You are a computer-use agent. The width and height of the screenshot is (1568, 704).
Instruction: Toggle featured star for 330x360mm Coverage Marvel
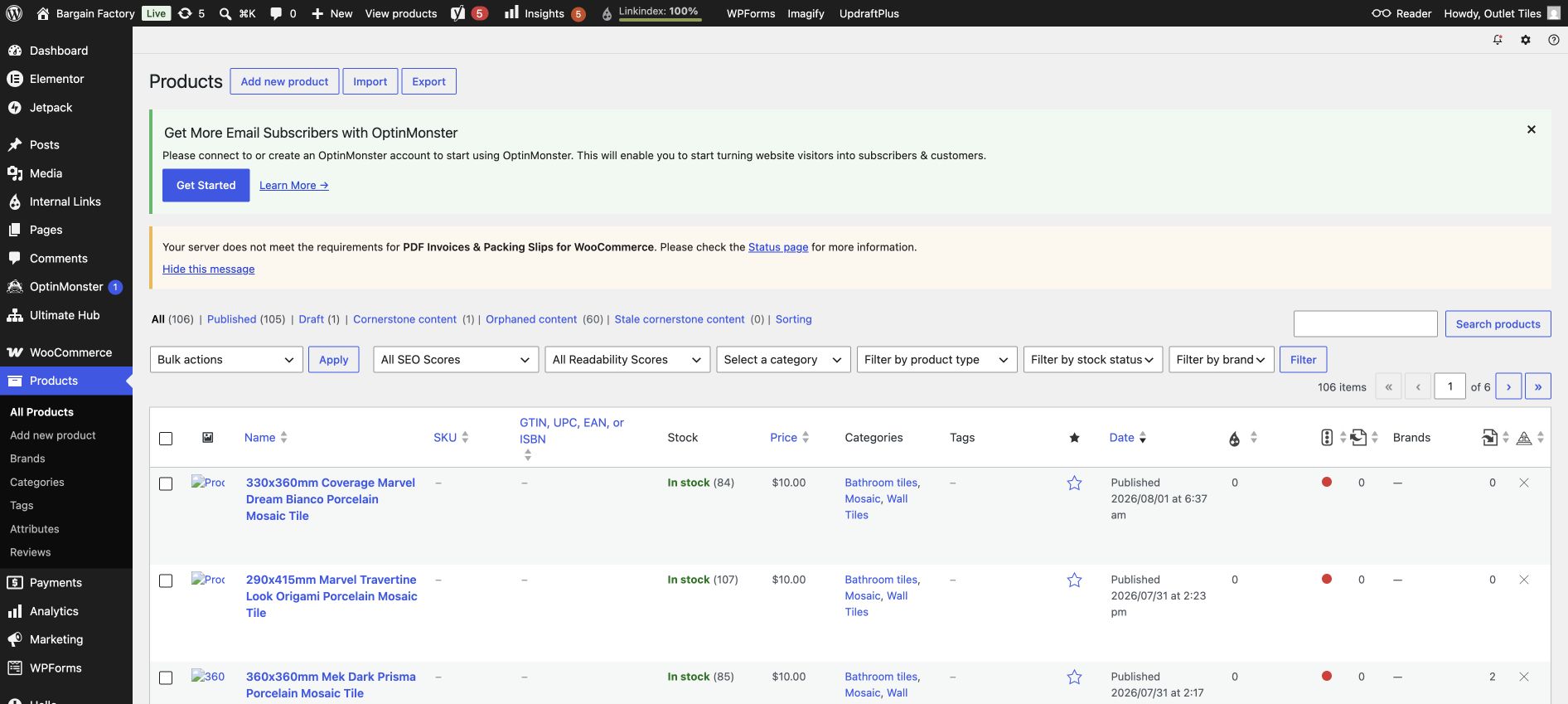click(x=1074, y=483)
